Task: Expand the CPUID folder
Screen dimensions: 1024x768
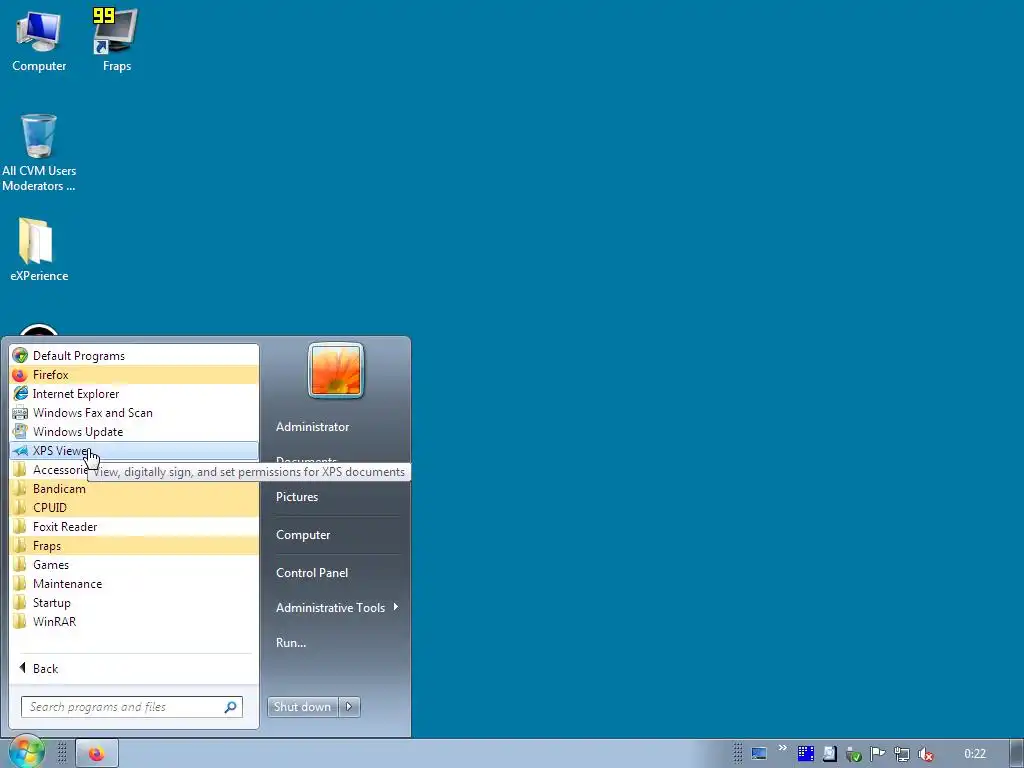Action: [134, 507]
